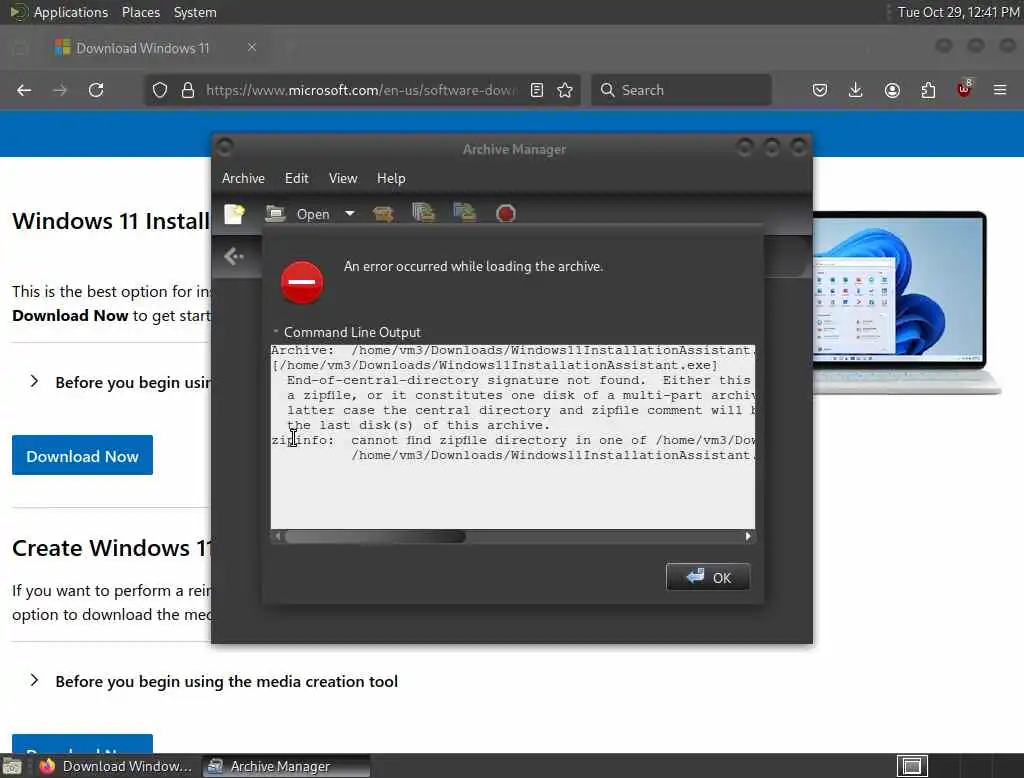Reload the page in Firefox
1024x778 pixels.
[x=96, y=90]
